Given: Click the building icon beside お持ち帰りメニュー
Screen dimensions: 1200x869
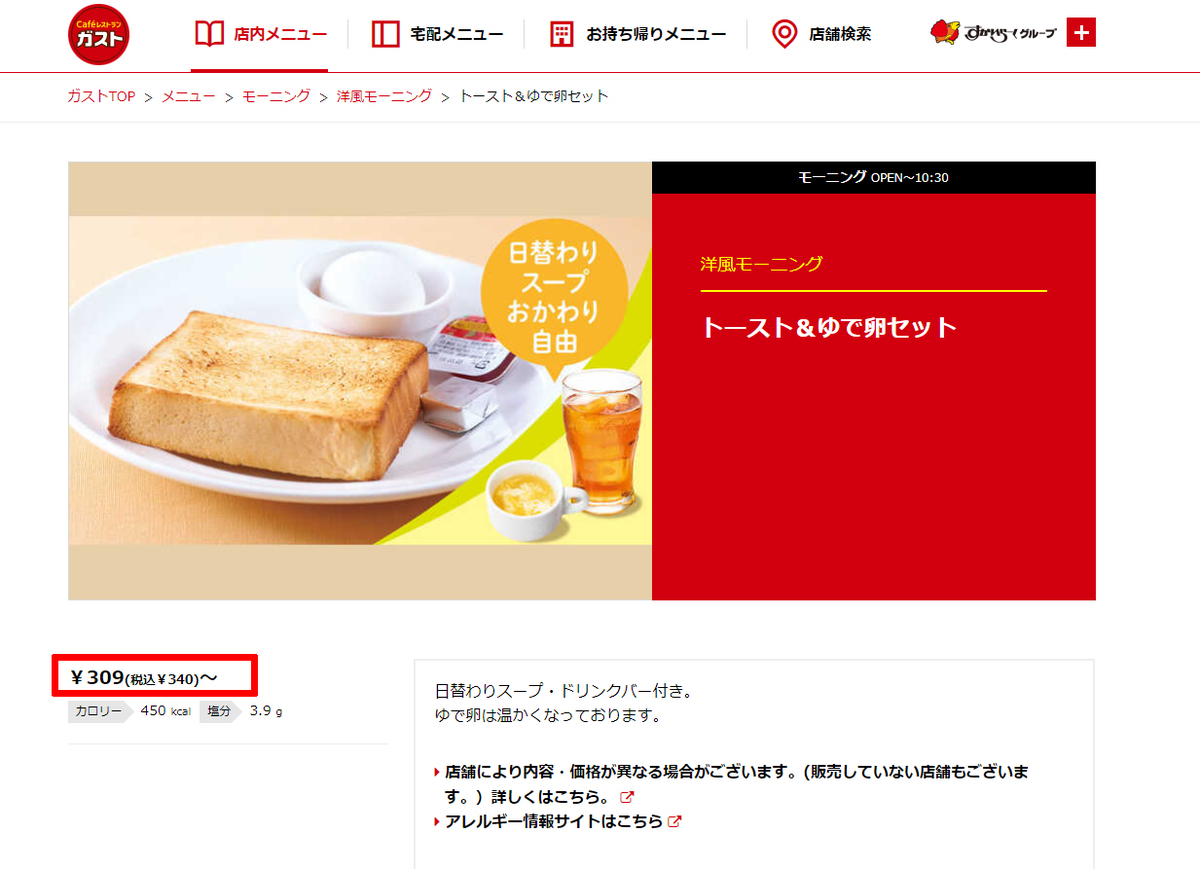Looking at the screenshot, I should click(x=562, y=34).
